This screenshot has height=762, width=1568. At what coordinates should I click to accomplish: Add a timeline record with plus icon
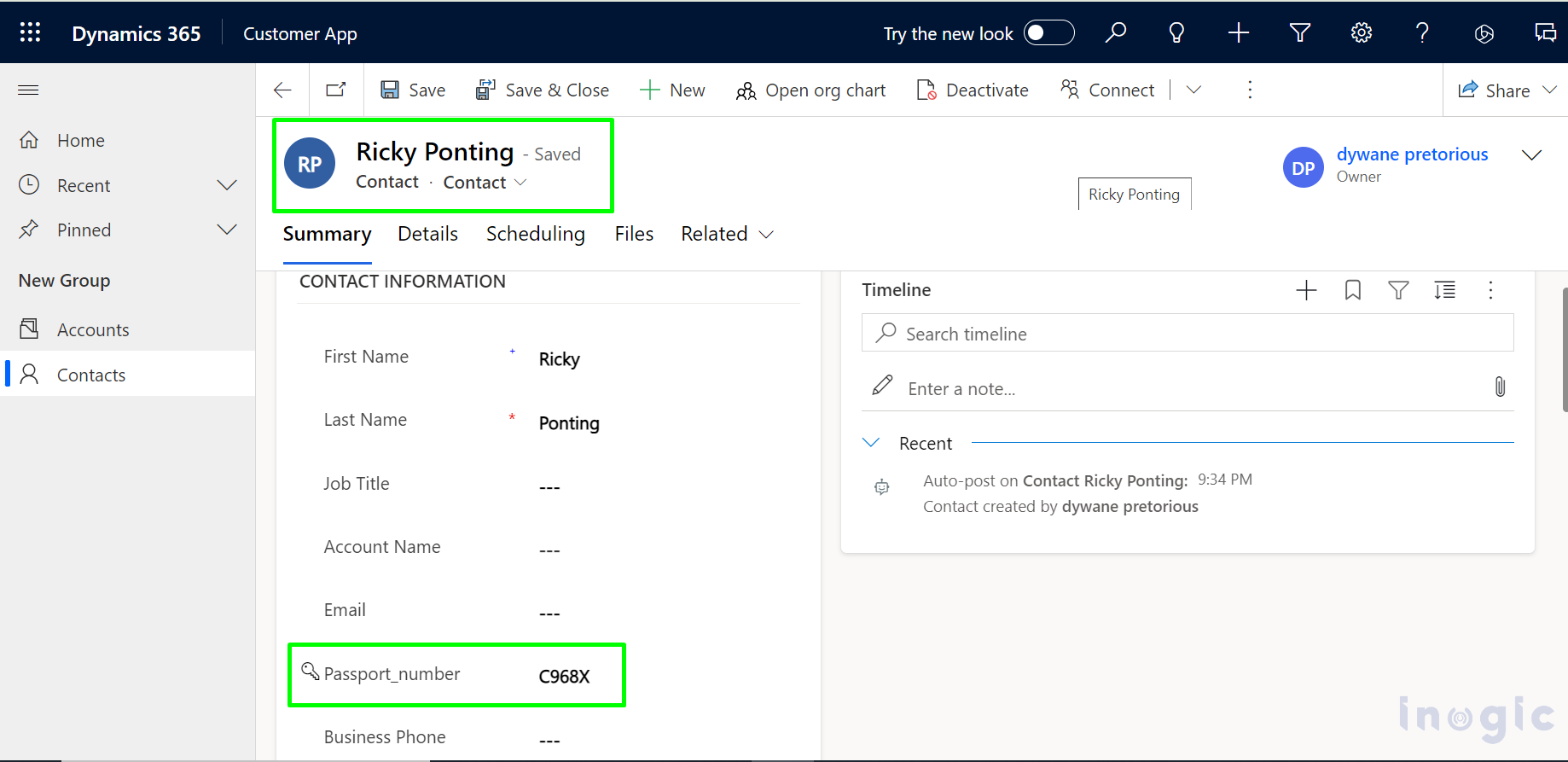click(x=1306, y=290)
